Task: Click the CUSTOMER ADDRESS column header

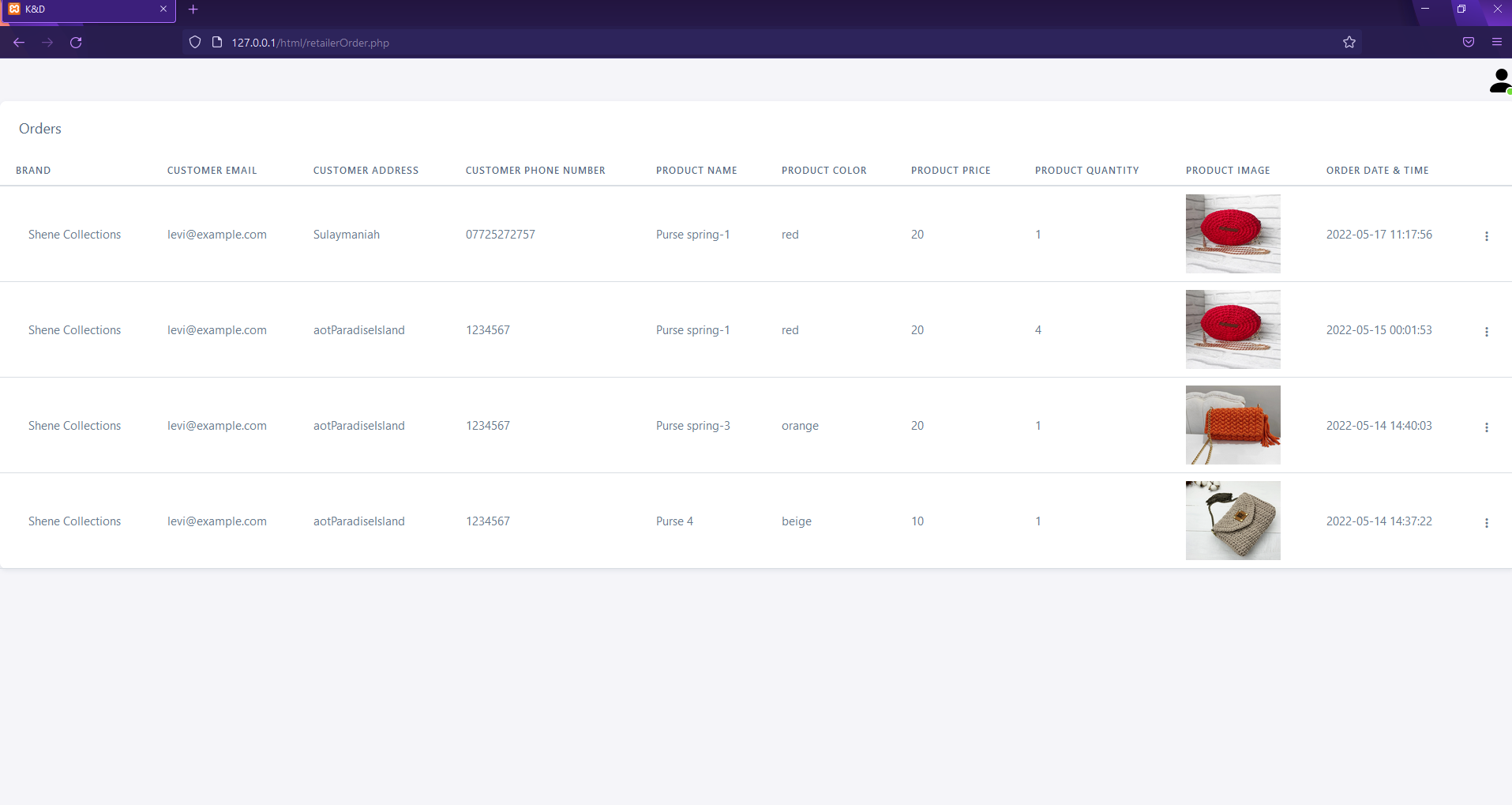Action: pos(366,171)
